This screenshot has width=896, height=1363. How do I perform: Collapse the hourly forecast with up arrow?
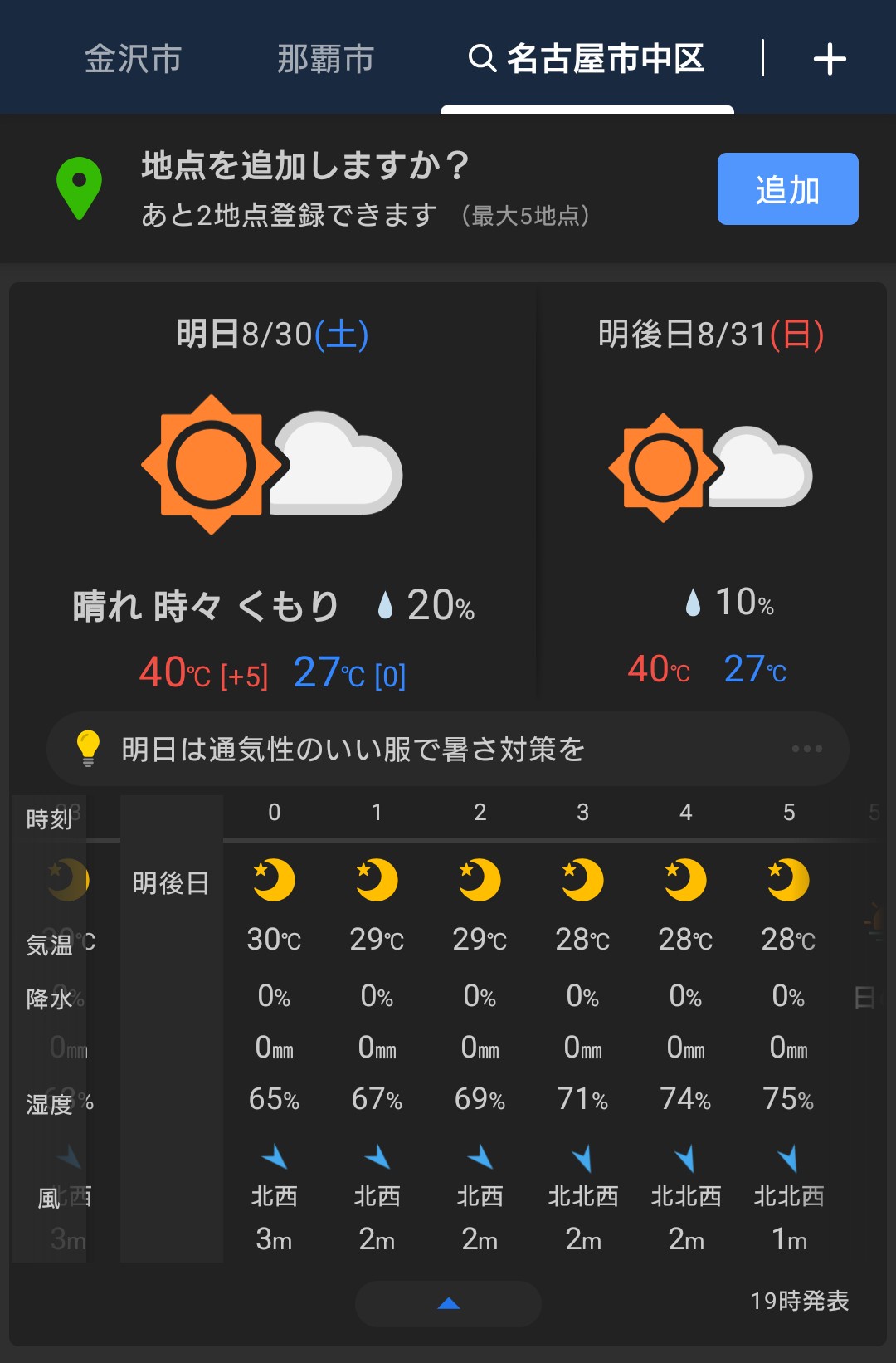tap(448, 1303)
